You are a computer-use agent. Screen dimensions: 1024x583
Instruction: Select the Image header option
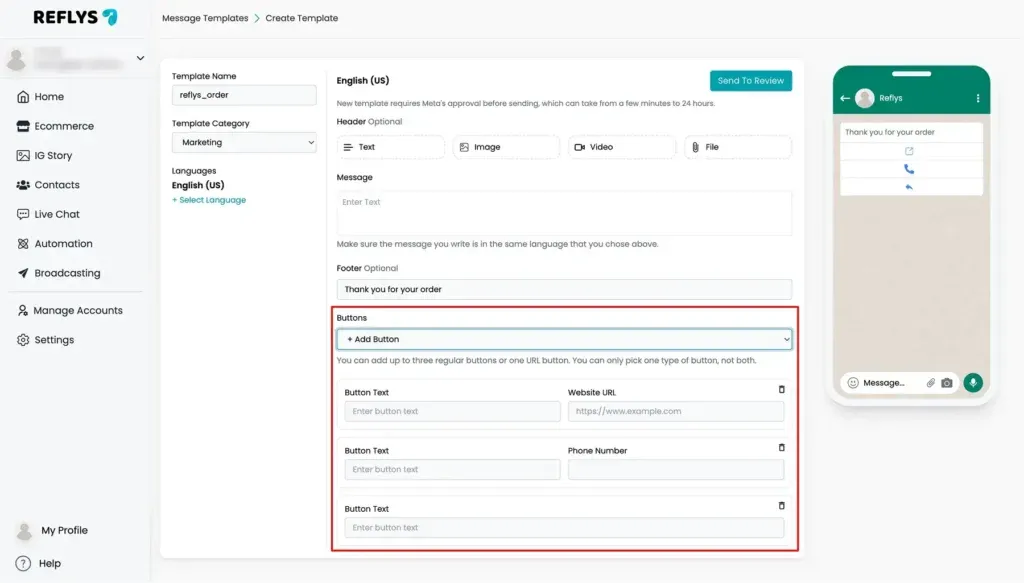pos(506,147)
